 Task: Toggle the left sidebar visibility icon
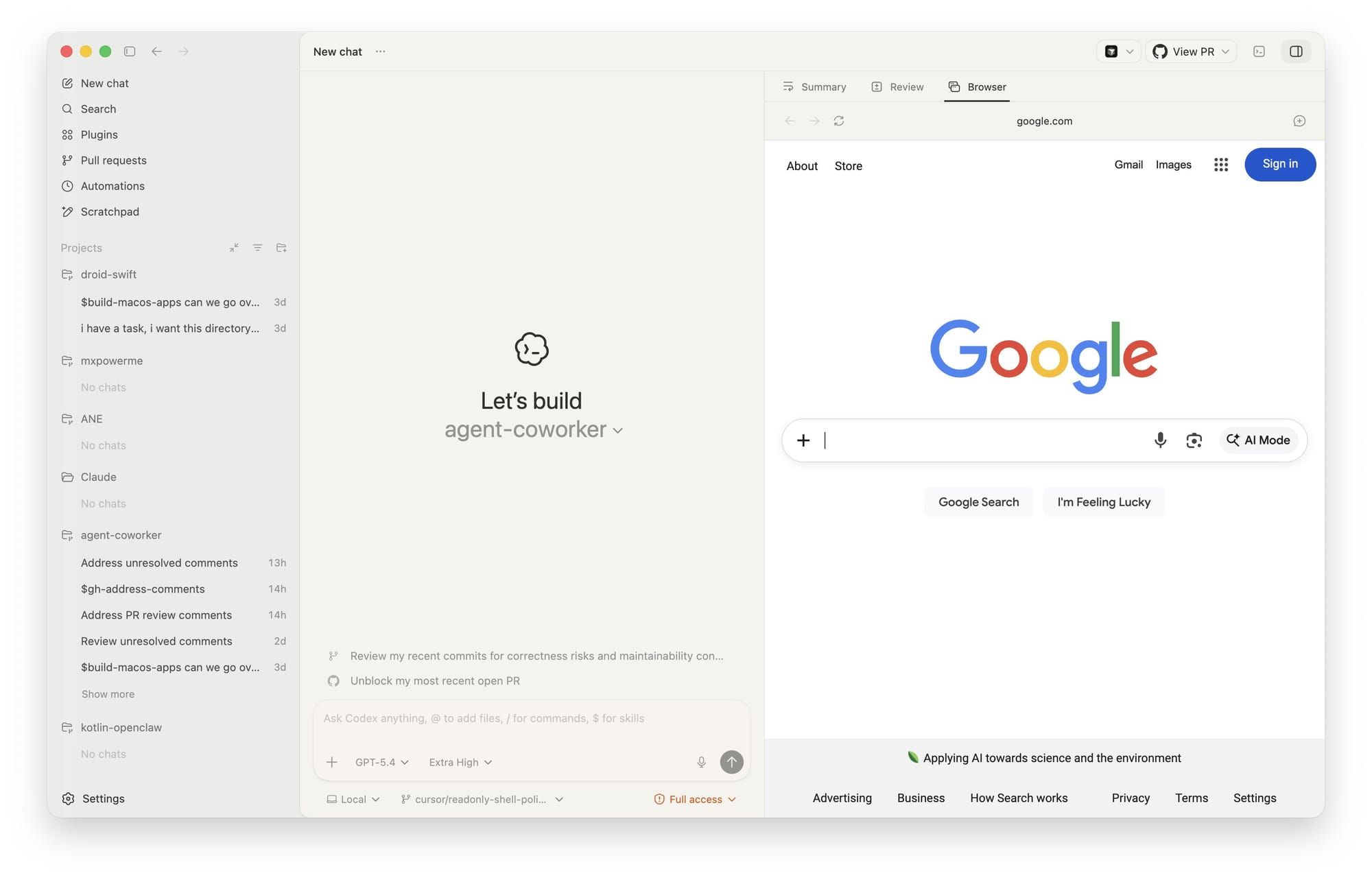click(x=130, y=51)
